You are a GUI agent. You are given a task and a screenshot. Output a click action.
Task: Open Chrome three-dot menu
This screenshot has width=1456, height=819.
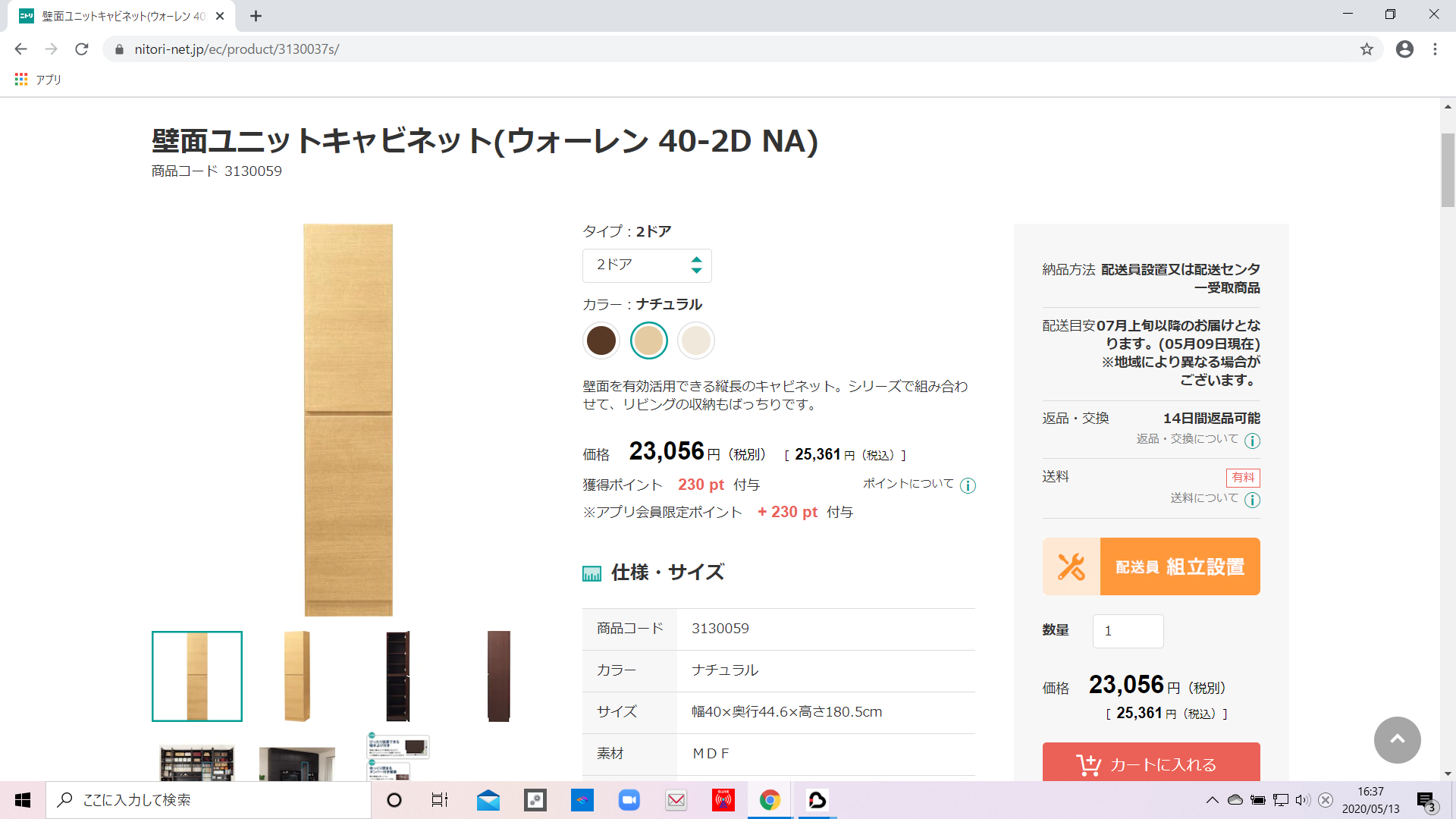click(1435, 49)
